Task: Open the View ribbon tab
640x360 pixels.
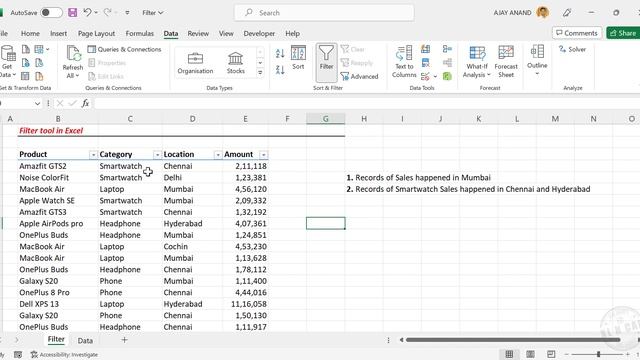Action: (226, 33)
